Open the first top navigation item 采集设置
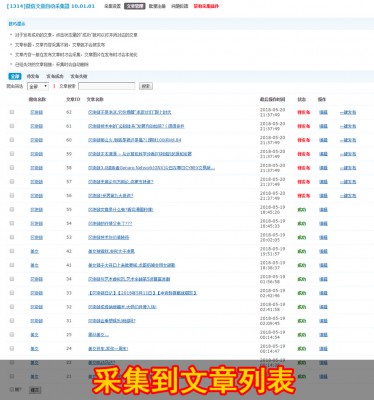 point(112,6)
